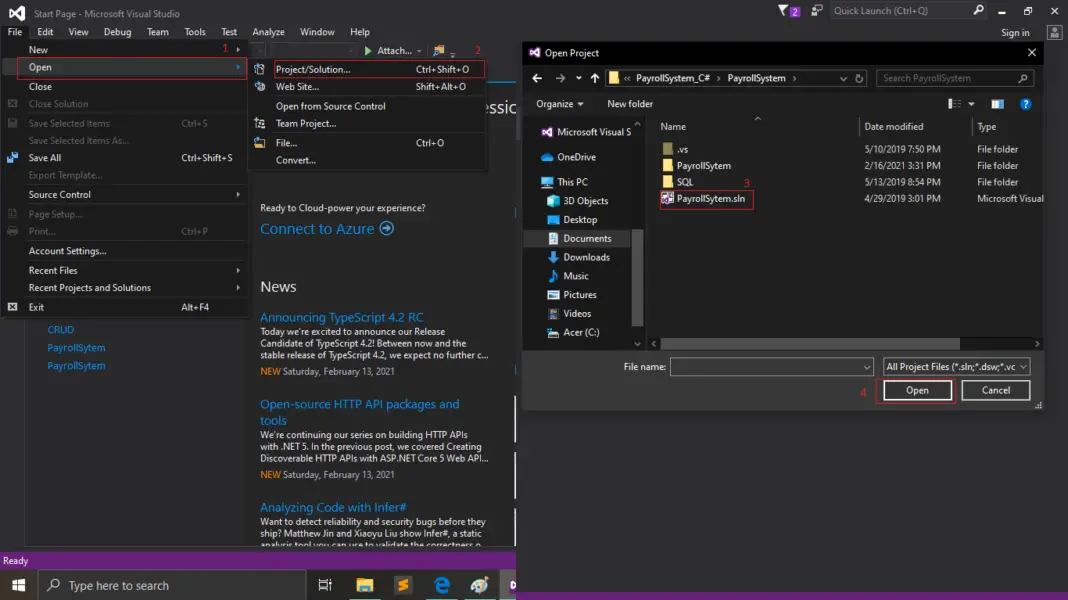Open Help in the Open Project dialog
Image resolution: width=1068 pixels, height=600 pixels.
tap(1025, 104)
